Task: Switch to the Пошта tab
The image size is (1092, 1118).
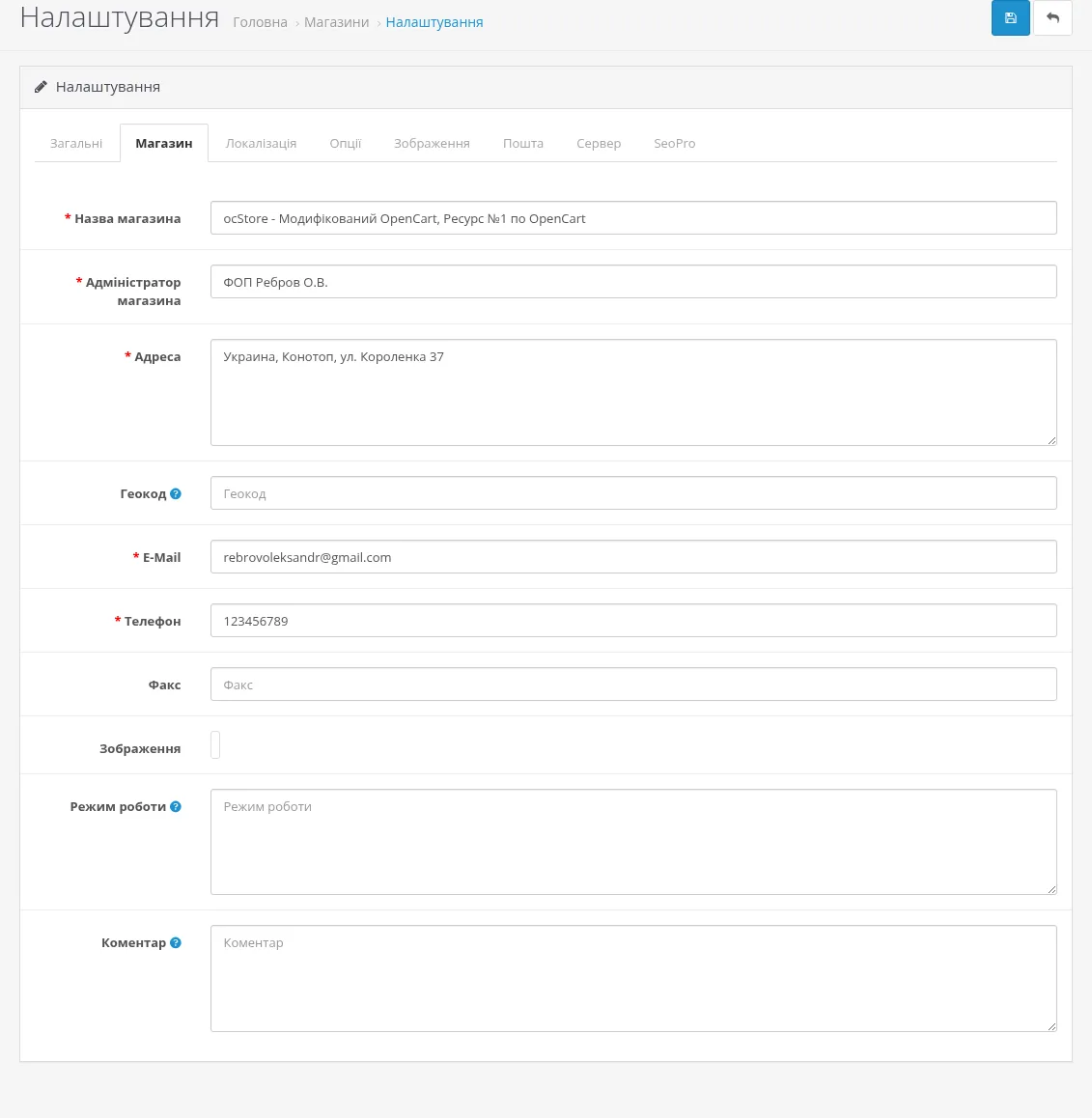Action: tap(522, 143)
